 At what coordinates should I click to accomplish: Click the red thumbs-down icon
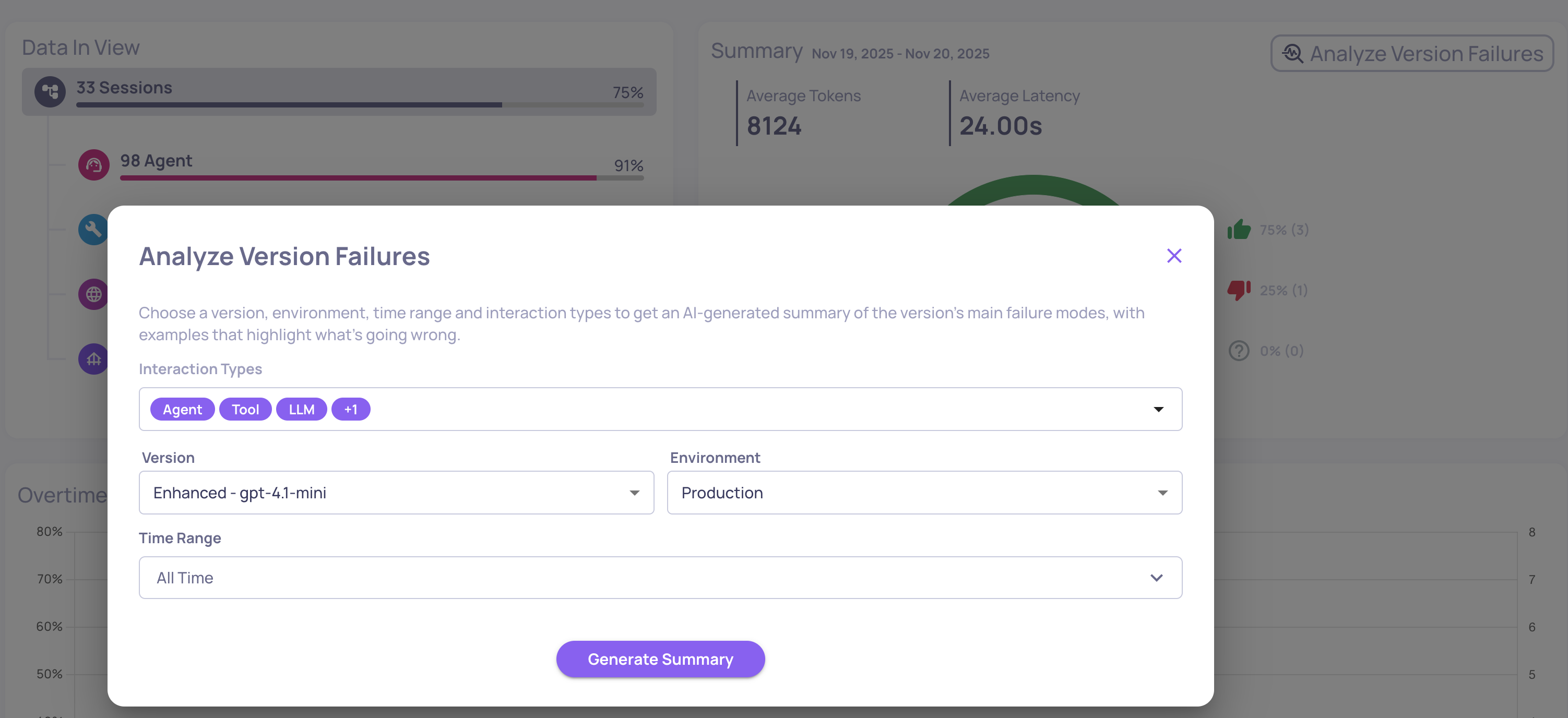click(1238, 290)
